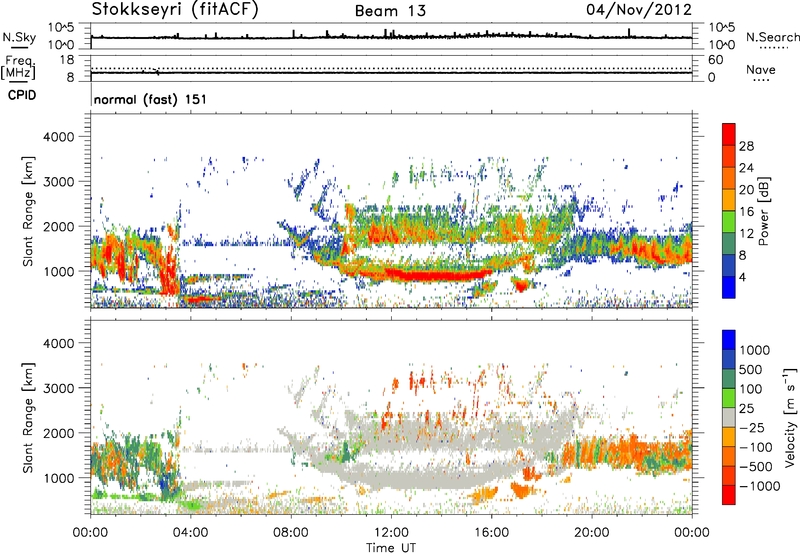Click the blue bottom of the Power color bar

pyautogui.click(x=729, y=287)
